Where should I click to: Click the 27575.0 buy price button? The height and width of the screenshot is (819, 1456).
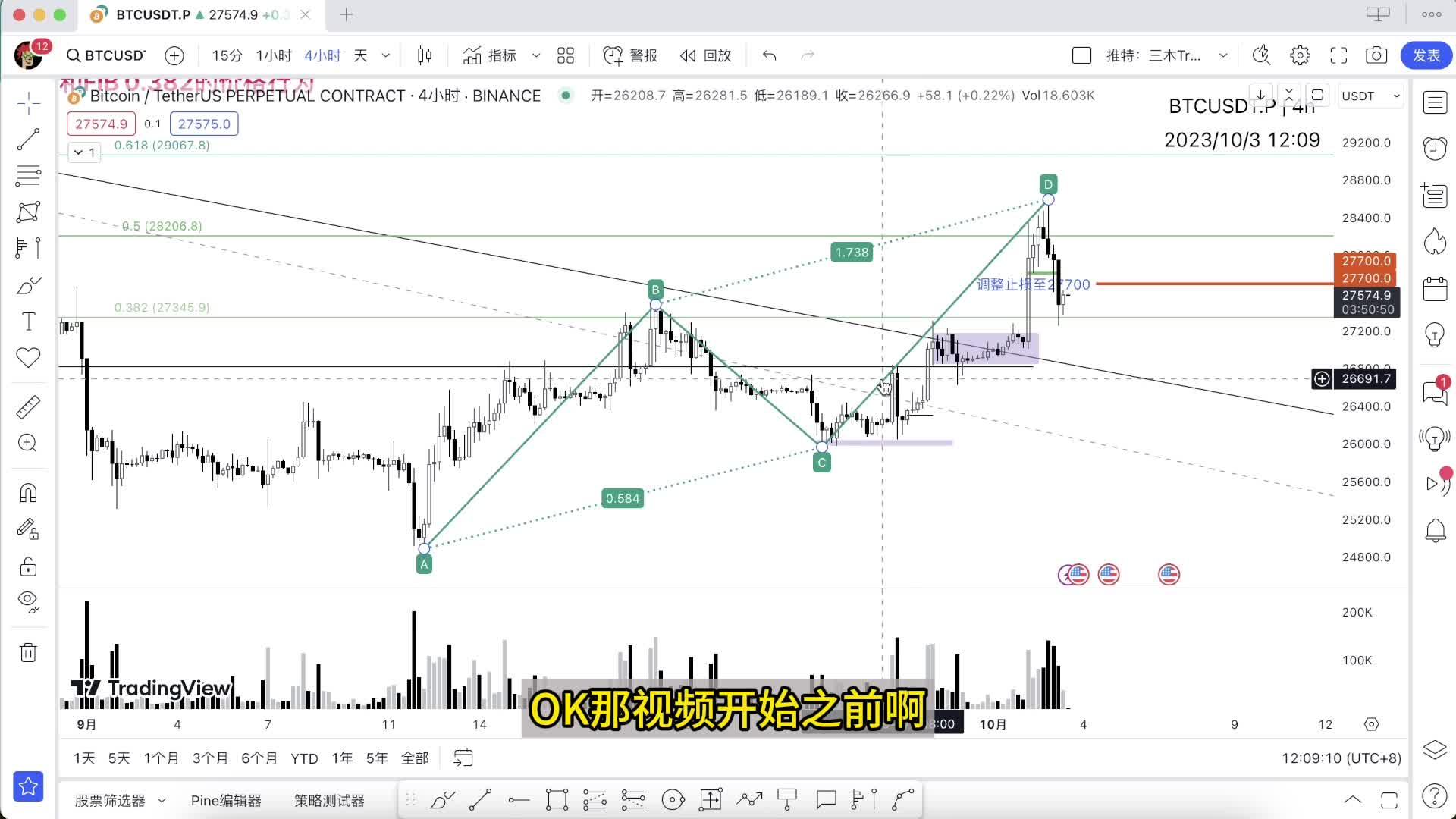(x=204, y=124)
